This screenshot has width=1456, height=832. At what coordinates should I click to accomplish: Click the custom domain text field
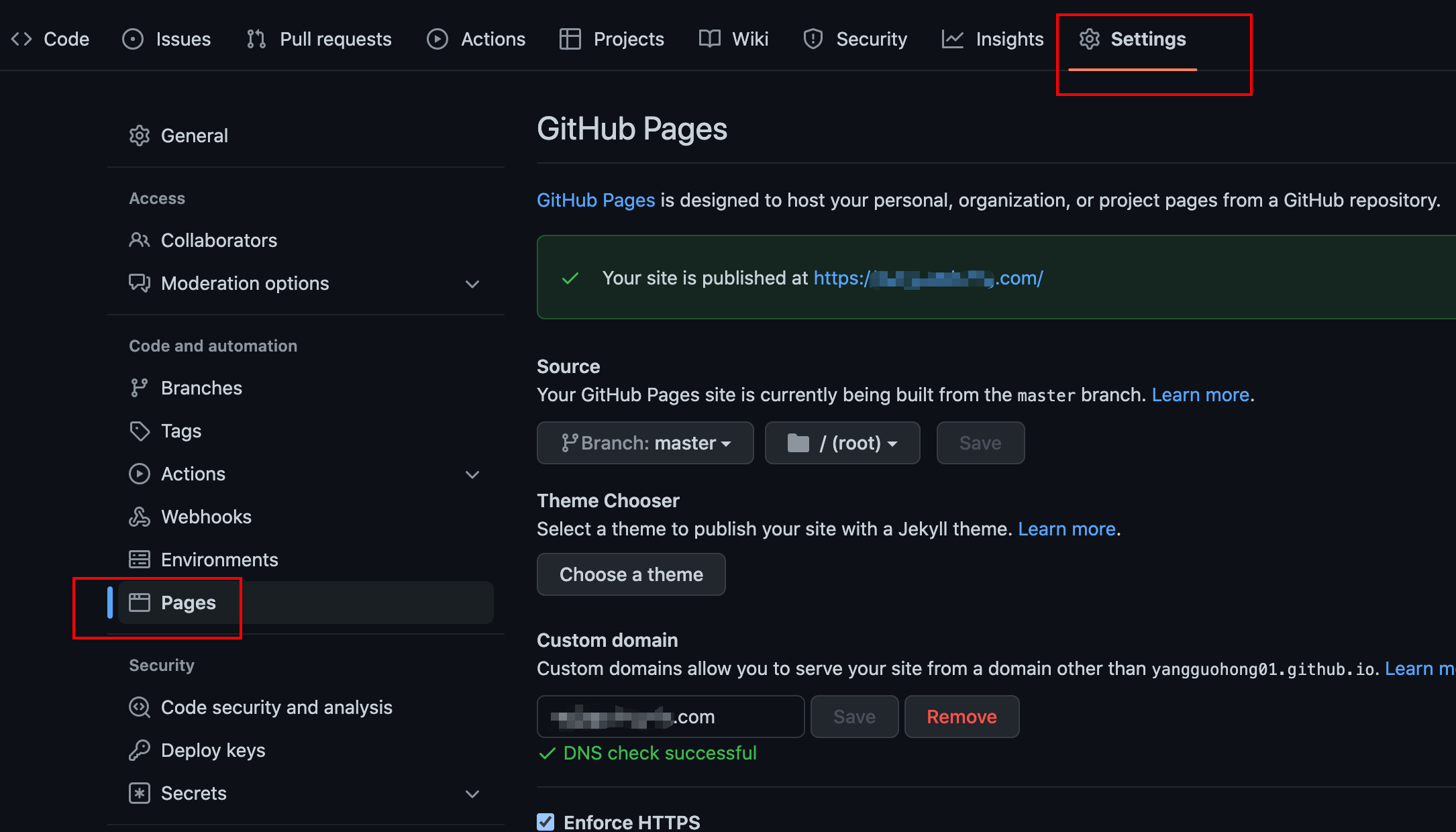coord(671,717)
